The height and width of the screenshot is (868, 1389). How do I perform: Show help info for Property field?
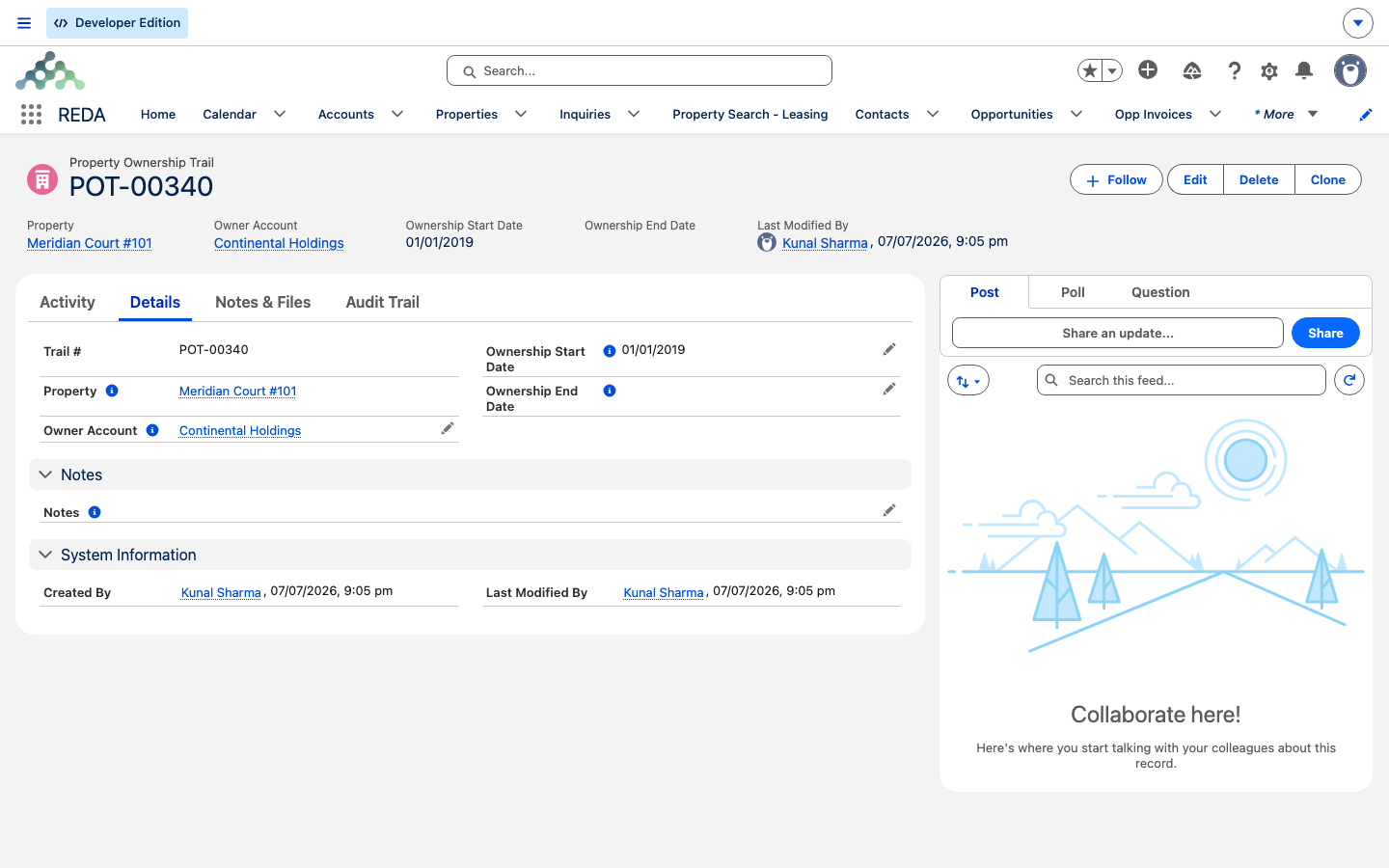112,391
